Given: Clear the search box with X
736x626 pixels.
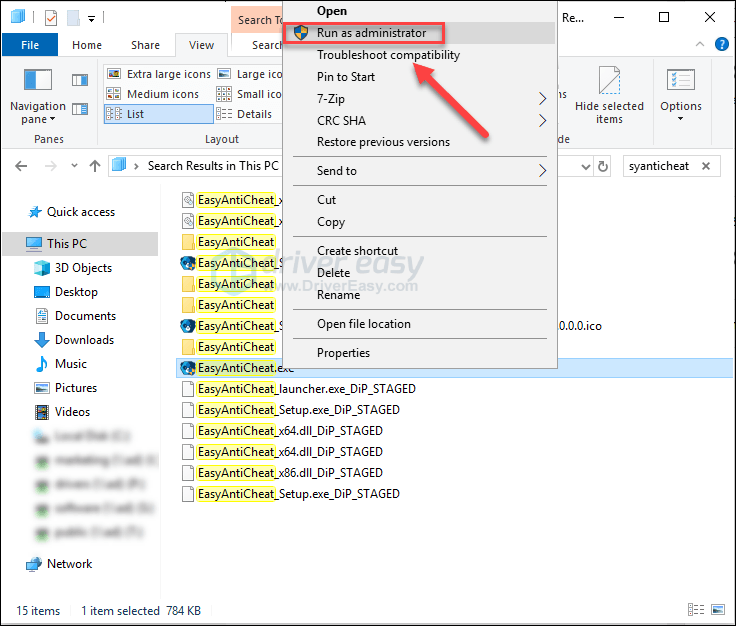Looking at the screenshot, I should coord(706,166).
